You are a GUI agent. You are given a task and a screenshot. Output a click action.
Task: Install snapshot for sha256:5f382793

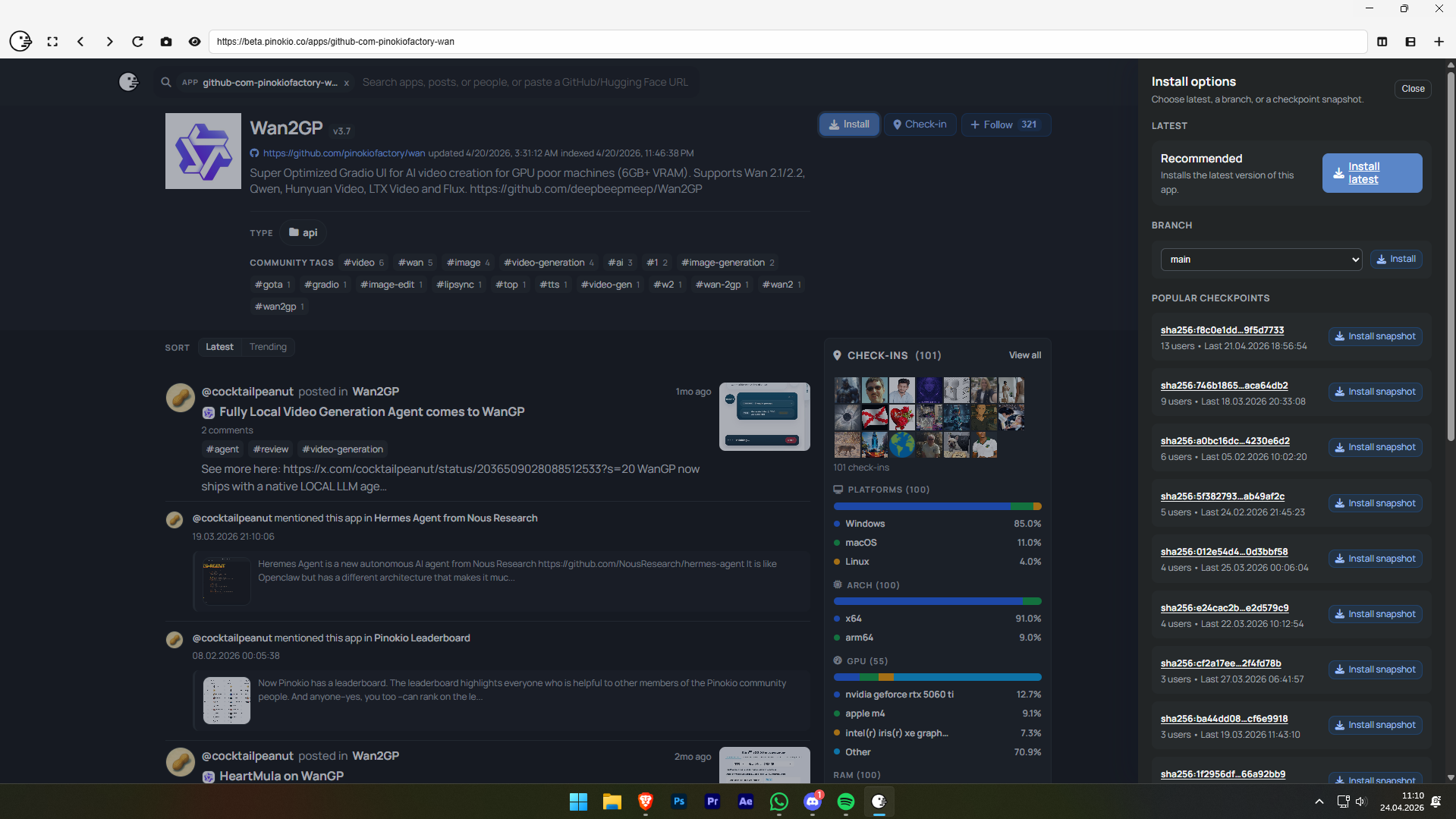pos(1375,503)
